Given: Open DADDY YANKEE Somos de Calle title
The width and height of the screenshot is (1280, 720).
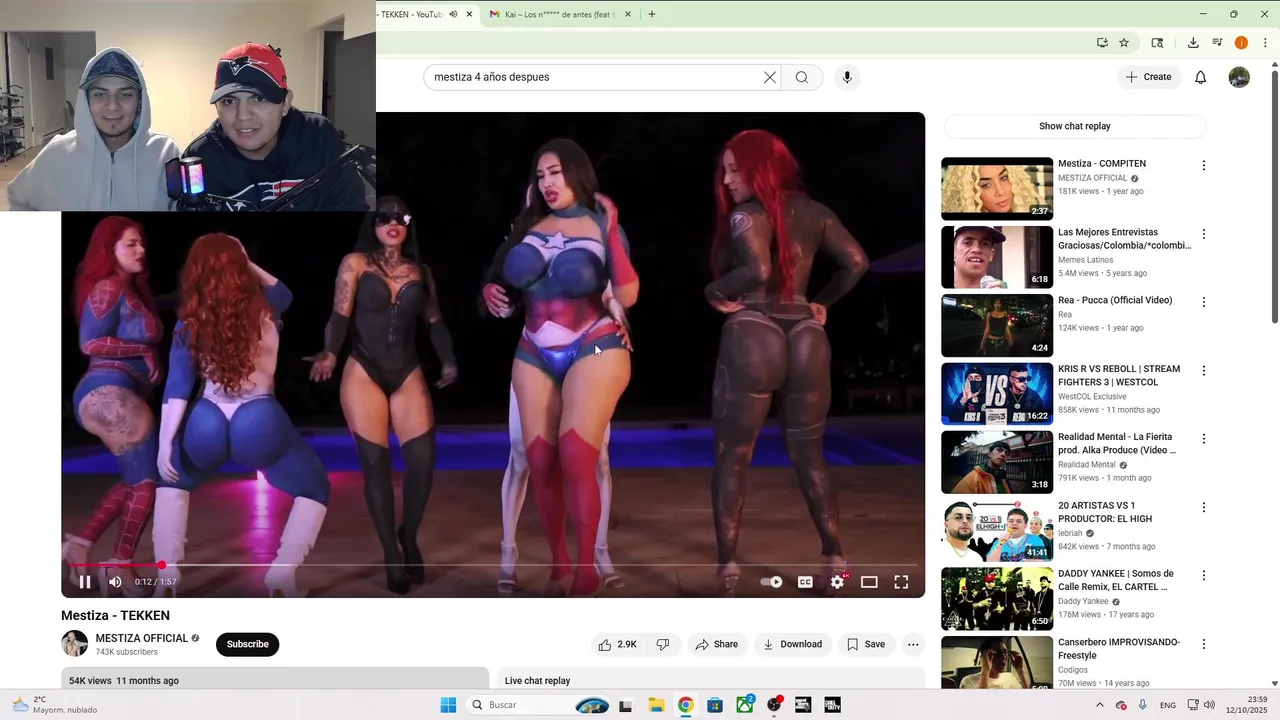Looking at the screenshot, I should (1116, 580).
